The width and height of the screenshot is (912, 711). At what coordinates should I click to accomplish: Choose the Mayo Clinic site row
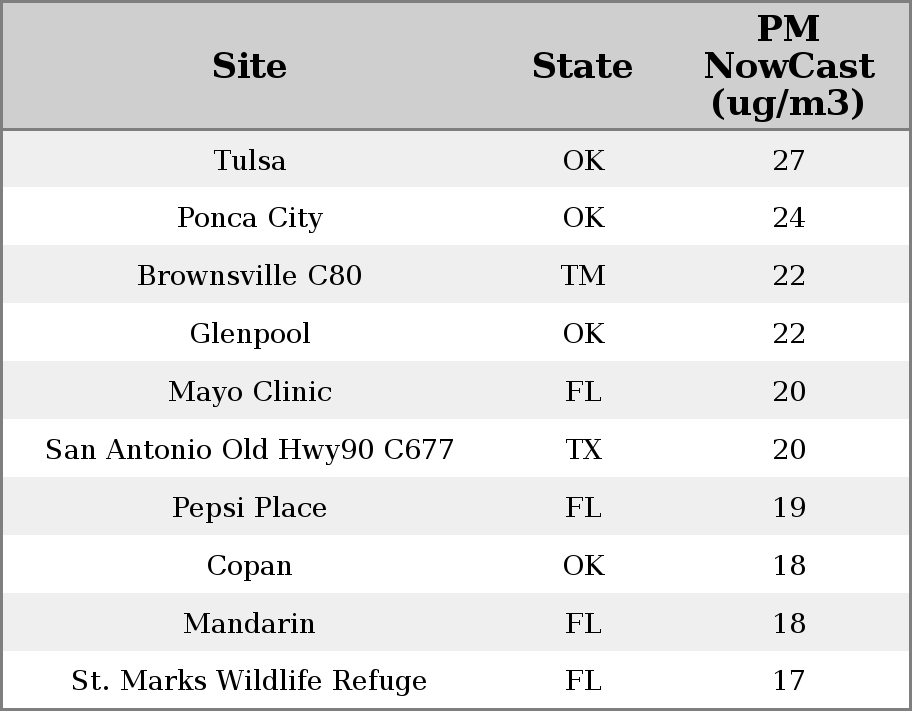[x=250, y=392]
